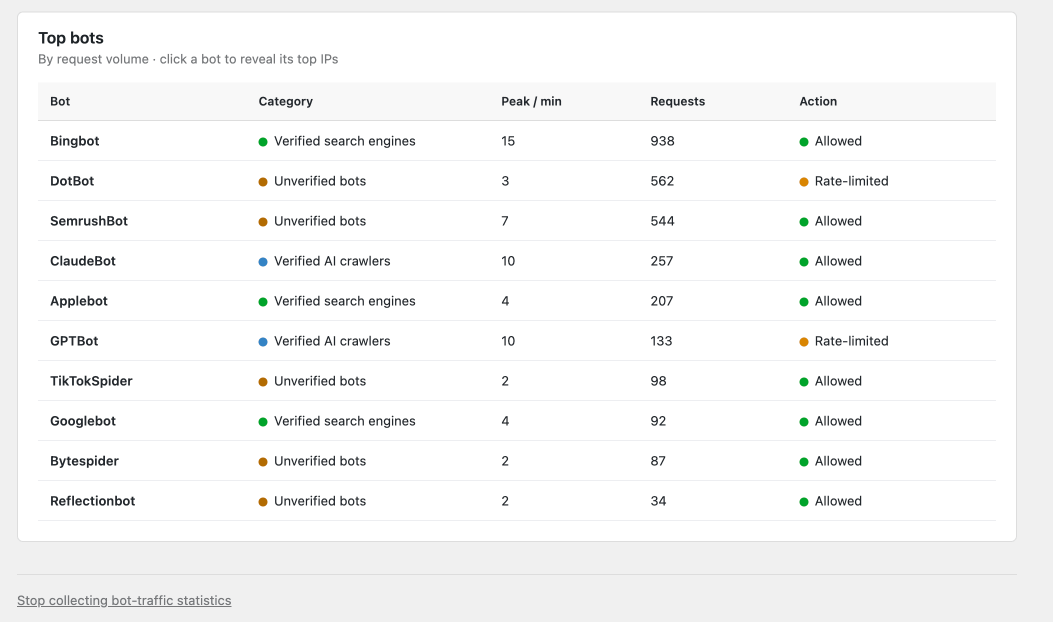Click Reflectionbot's Allowed action status
Screen dimensions: 1053x622
tap(831, 501)
